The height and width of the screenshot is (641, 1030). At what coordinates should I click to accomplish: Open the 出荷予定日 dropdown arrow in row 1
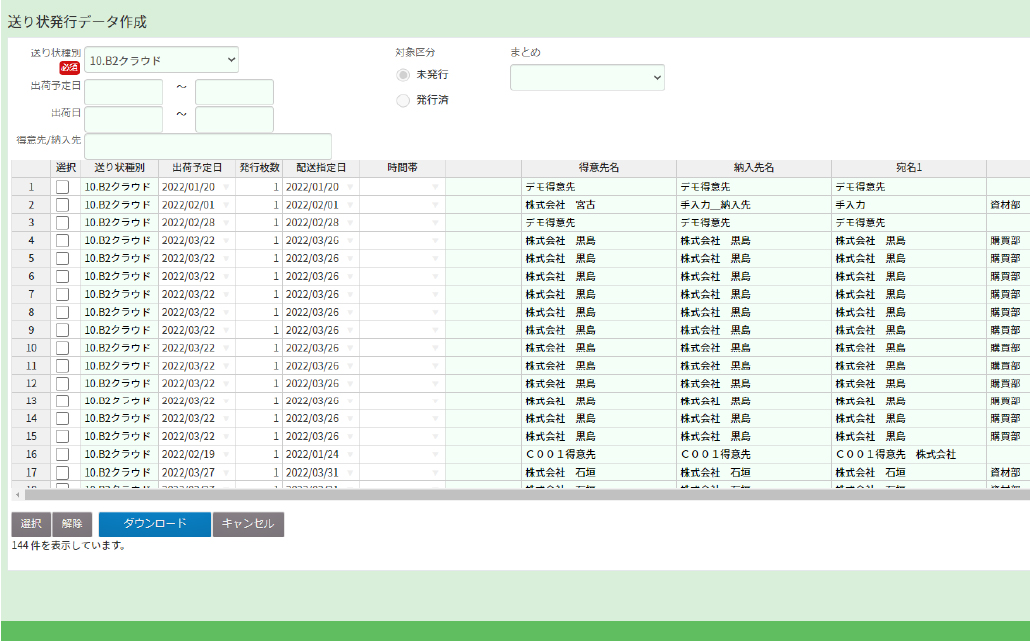click(227, 187)
